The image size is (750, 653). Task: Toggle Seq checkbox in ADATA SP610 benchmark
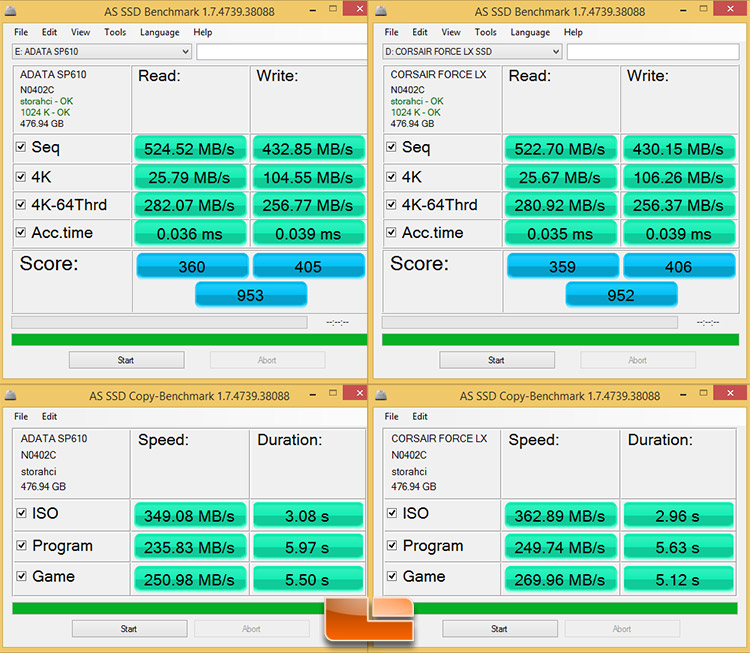pos(21,147)
